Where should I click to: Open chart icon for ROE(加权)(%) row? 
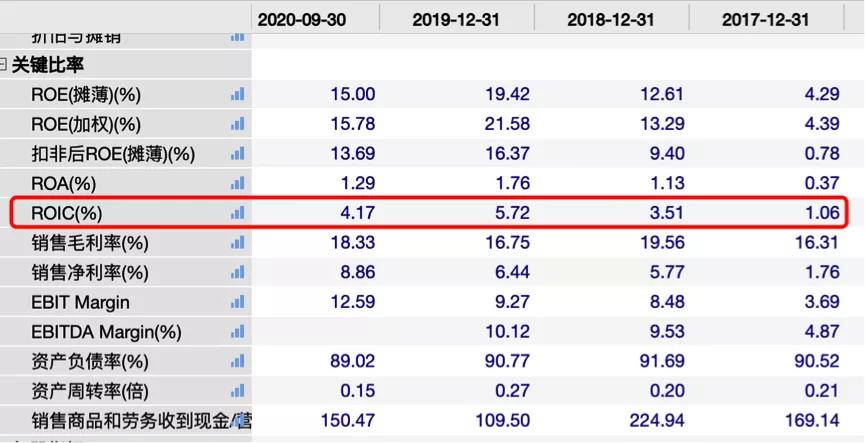(237, 124)
